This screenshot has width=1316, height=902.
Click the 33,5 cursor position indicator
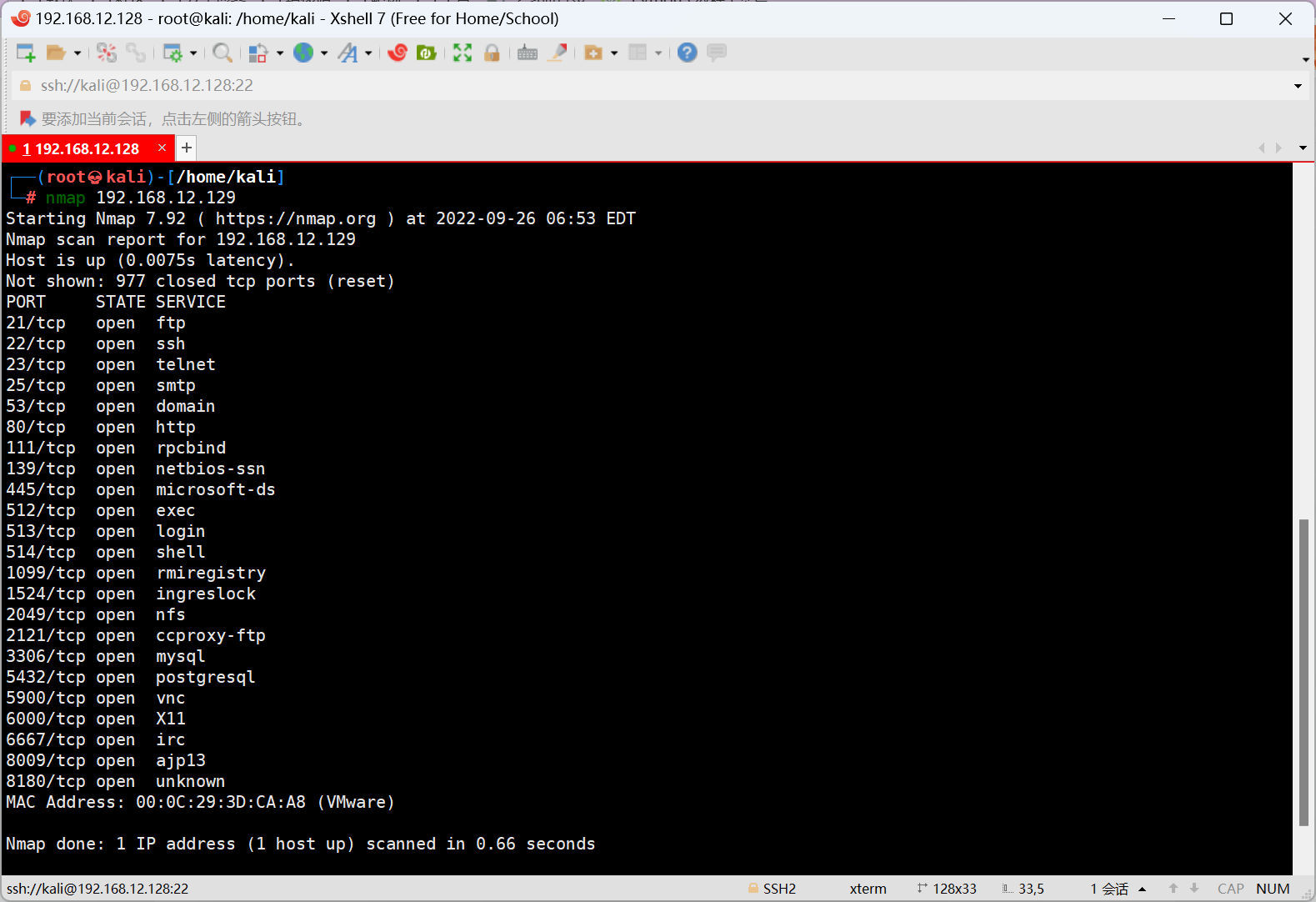point(1023,889)
